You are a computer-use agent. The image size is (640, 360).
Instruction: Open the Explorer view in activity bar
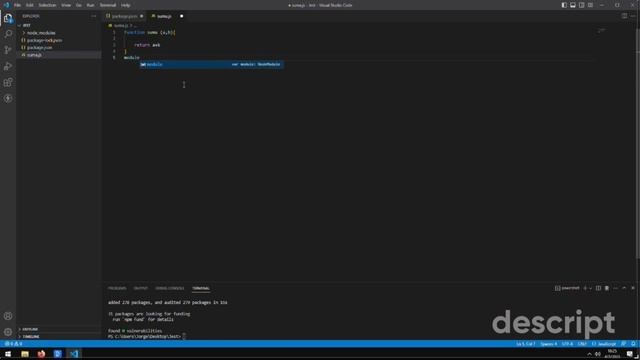pyautogui.click(x=8, y=18)
